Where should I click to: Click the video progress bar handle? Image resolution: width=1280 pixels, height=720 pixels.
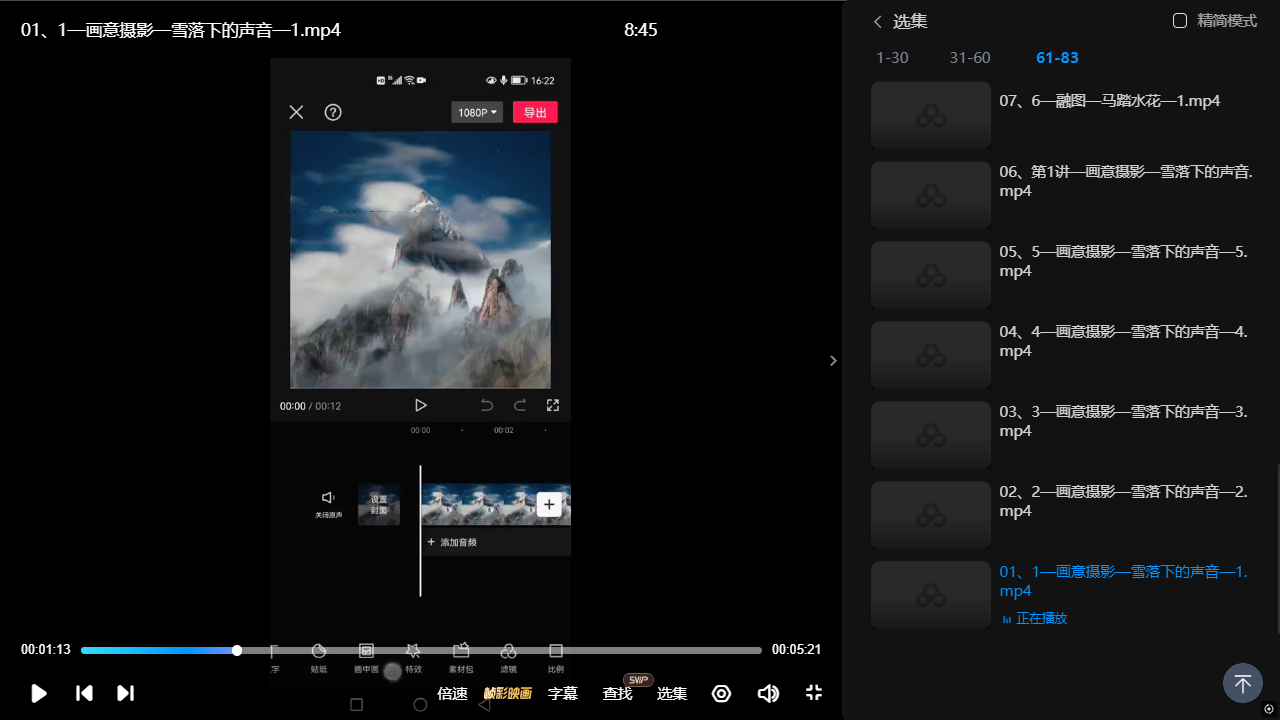coord(237,650)
